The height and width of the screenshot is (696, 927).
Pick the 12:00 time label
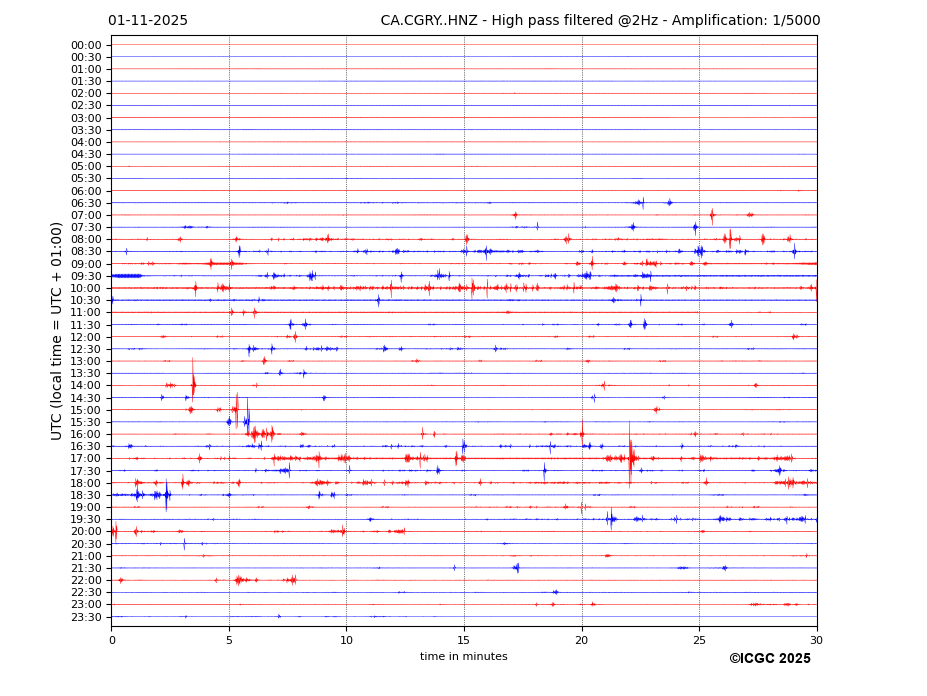click(86, 337)
